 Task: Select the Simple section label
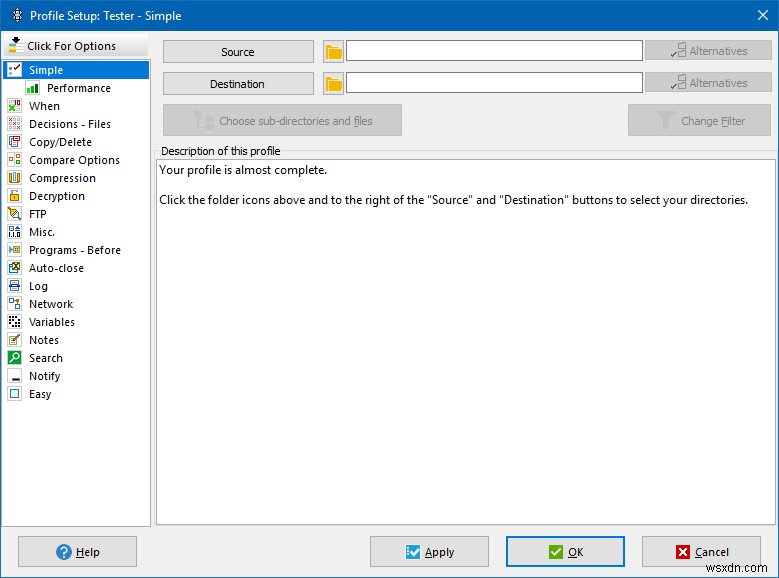tap(46, 70)
